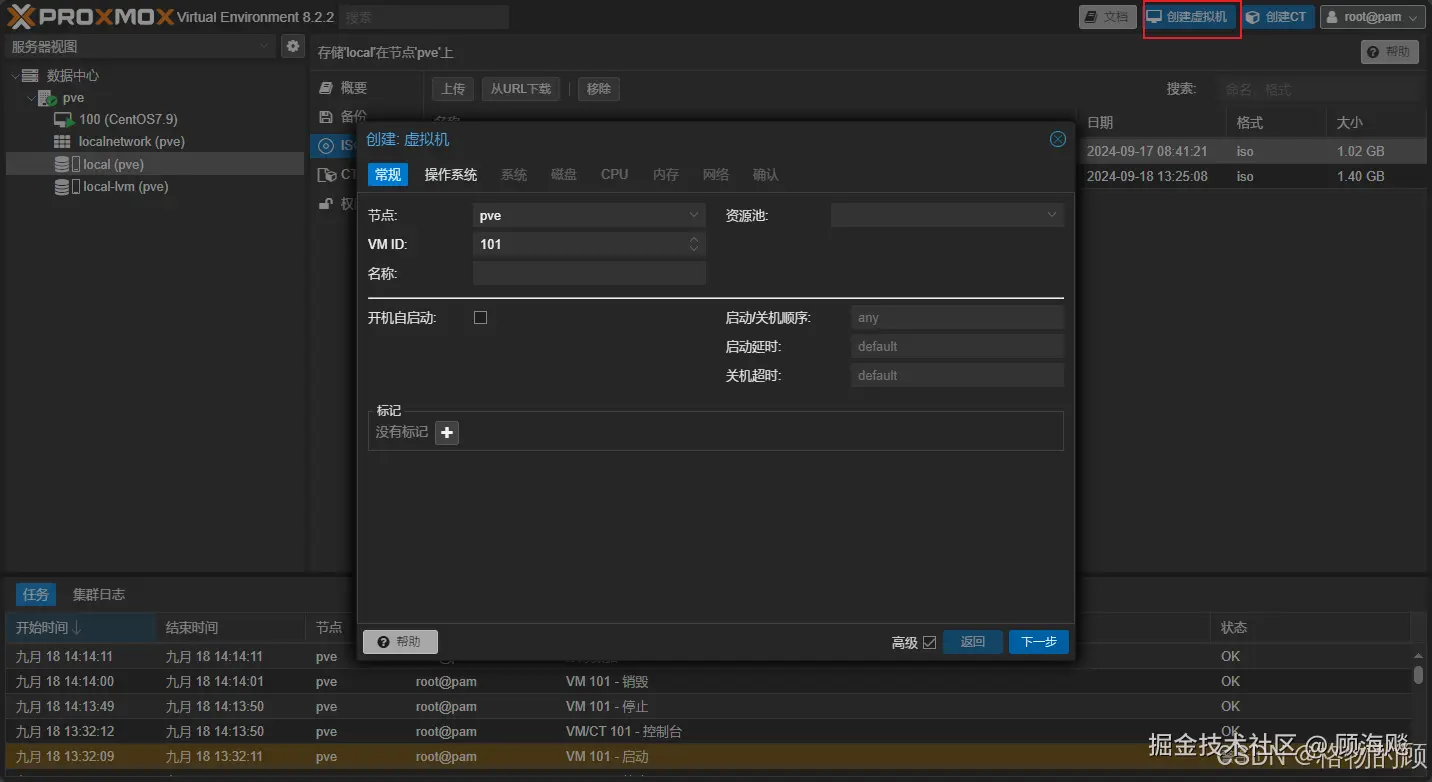Screen dimensions: 1432x782
Task: Click the 上传 upload button
Action: [453, 89]
